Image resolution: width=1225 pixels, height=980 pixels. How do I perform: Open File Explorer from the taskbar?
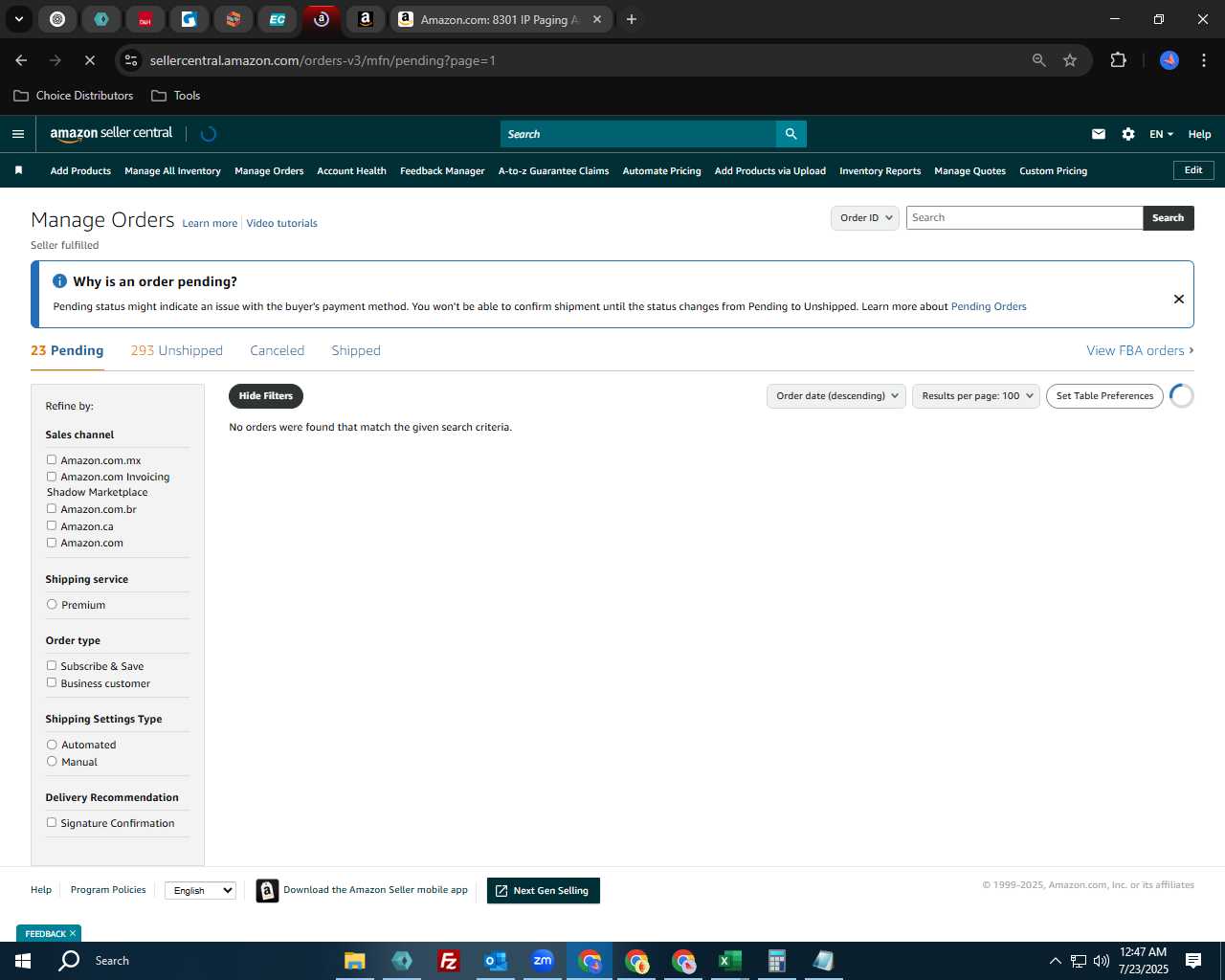pyautogui.click(x=355, y=961)
